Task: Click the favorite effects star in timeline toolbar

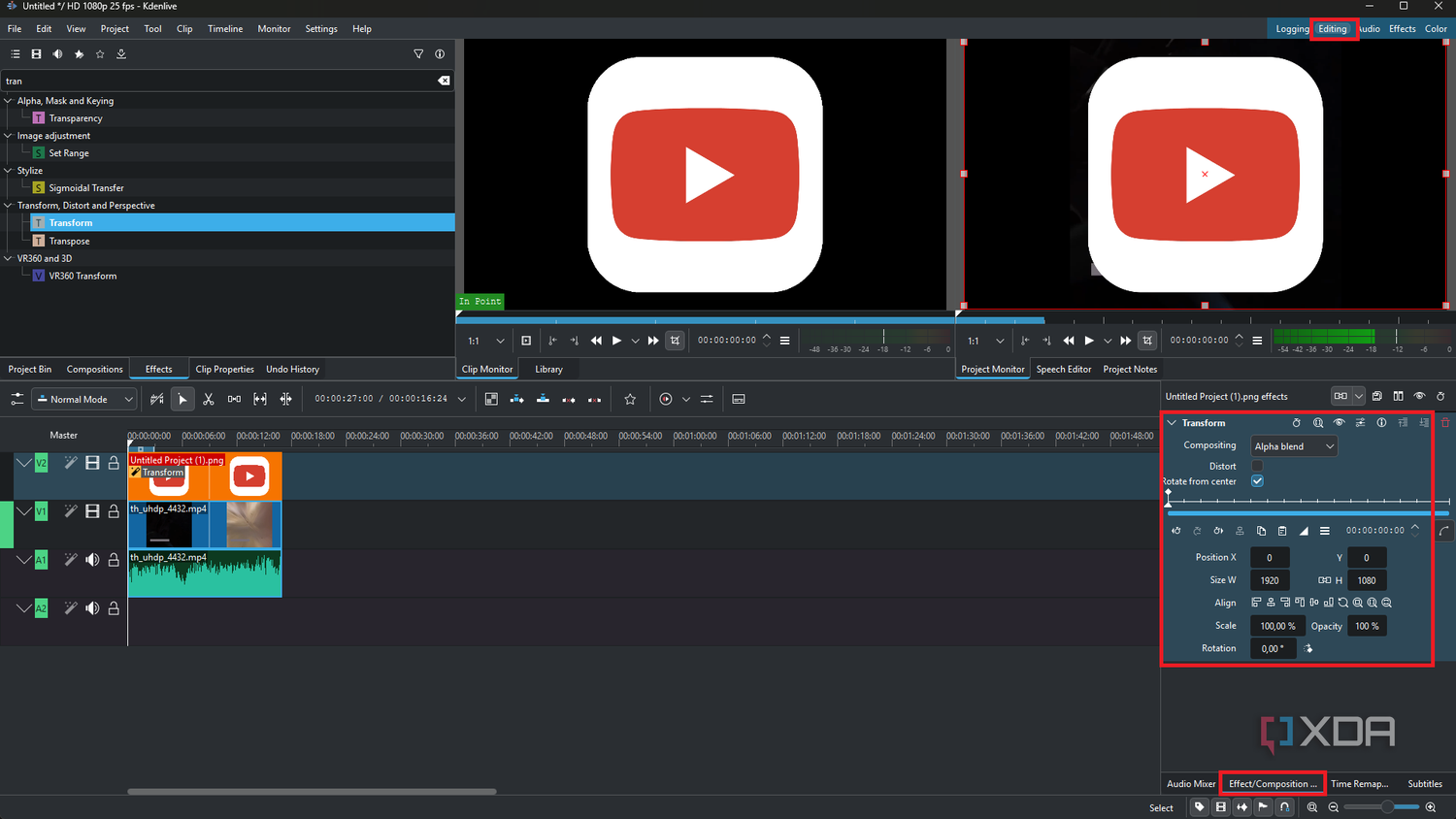Action: [630, 399]
